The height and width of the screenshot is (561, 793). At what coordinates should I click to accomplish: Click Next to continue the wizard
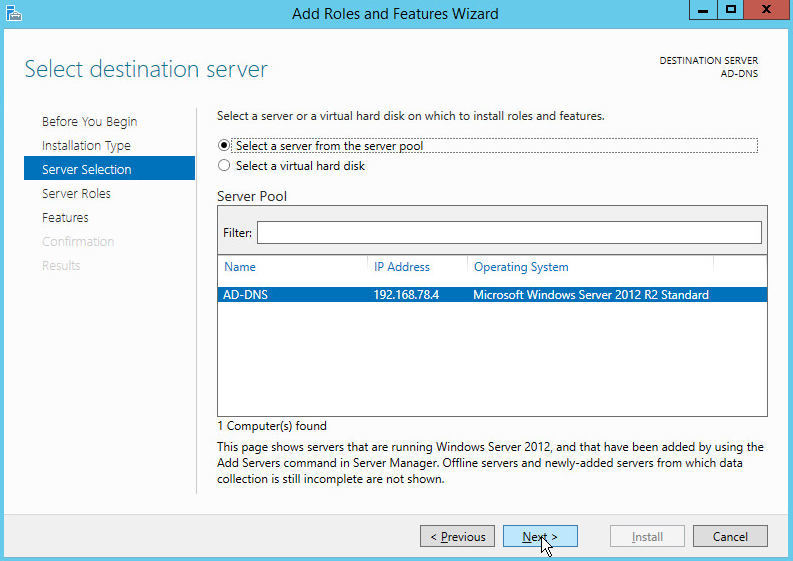pyautogui.click(x=540, y=537)
